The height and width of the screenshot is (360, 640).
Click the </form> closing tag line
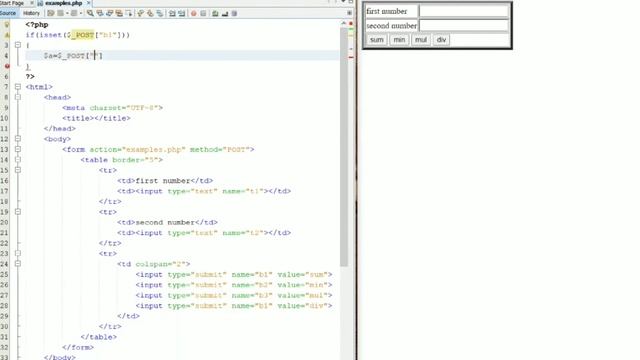point(78,347)
